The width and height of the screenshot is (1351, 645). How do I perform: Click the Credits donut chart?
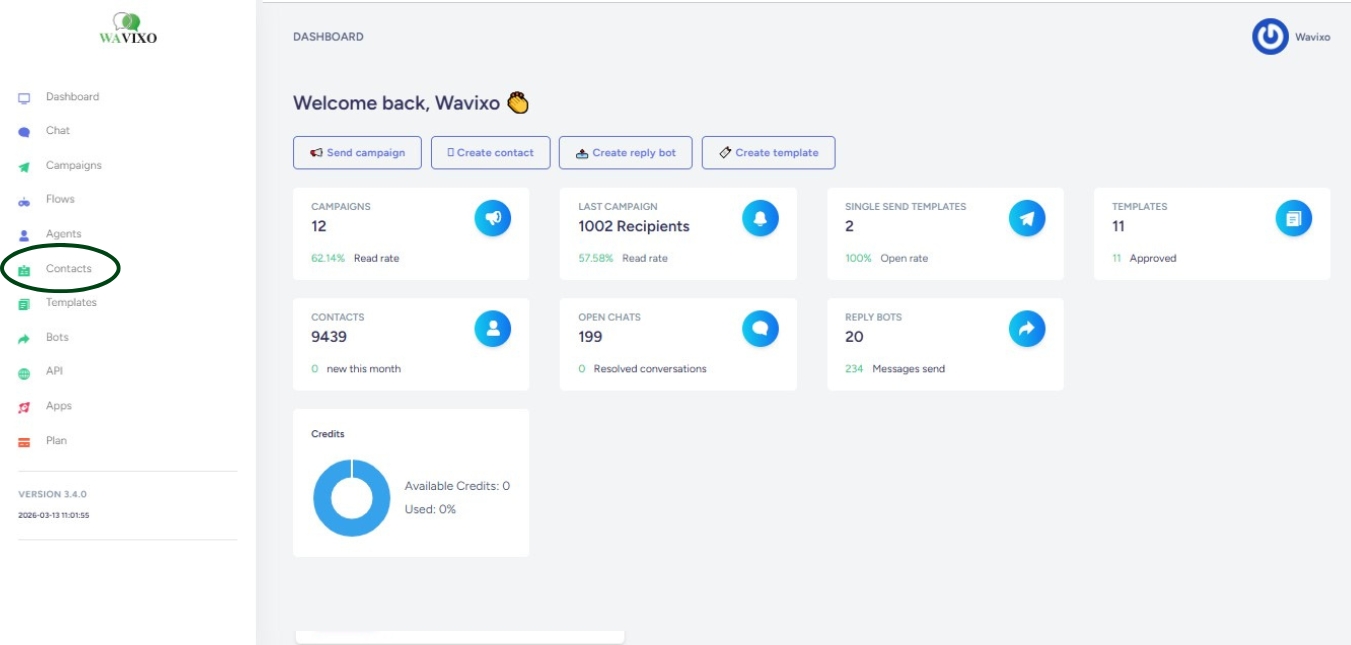coord(351,498)
